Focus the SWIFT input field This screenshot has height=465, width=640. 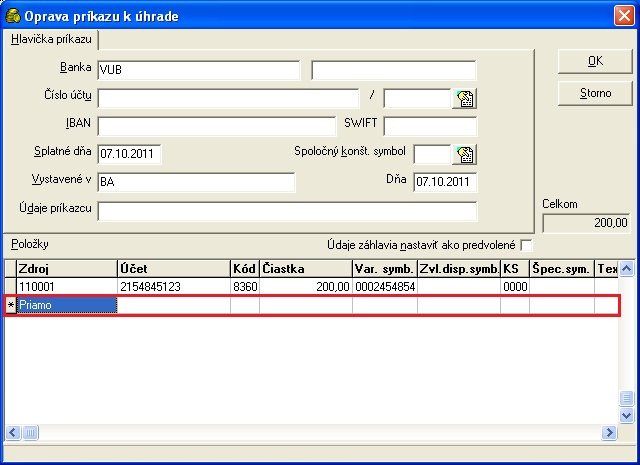(429, 126)
